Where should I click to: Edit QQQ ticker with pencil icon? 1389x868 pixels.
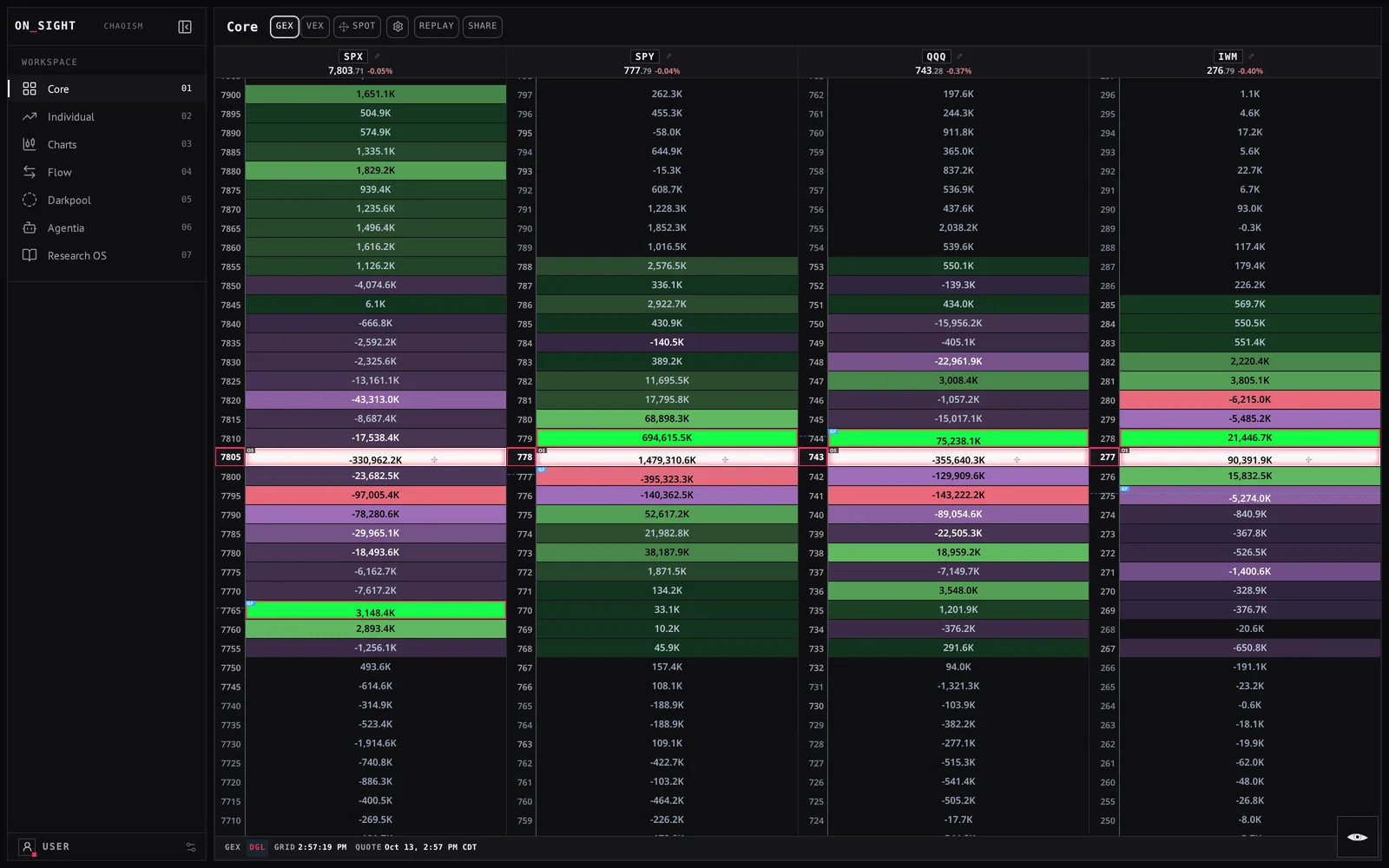(960, 56)
